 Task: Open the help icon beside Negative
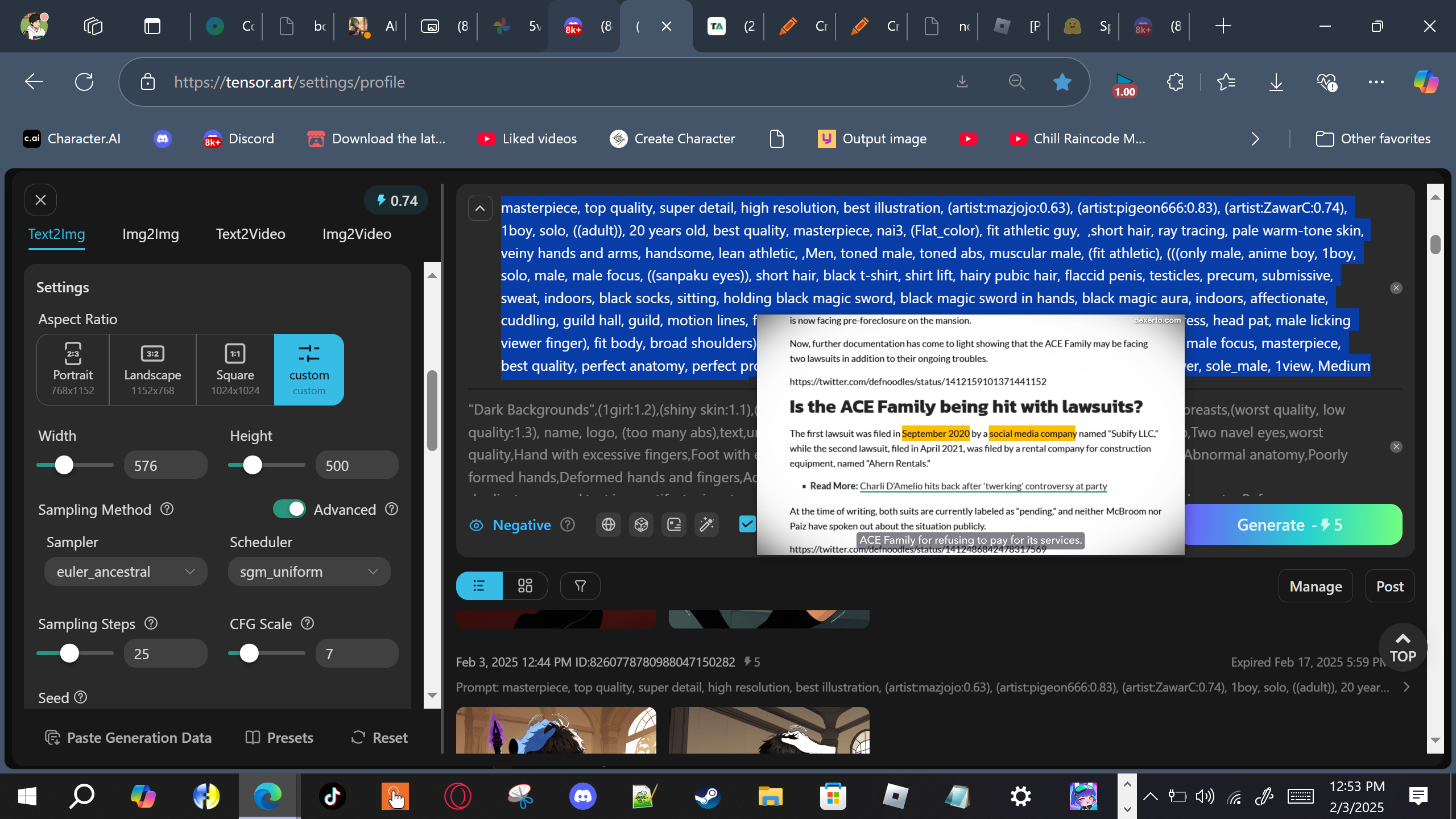pos(568,524)
